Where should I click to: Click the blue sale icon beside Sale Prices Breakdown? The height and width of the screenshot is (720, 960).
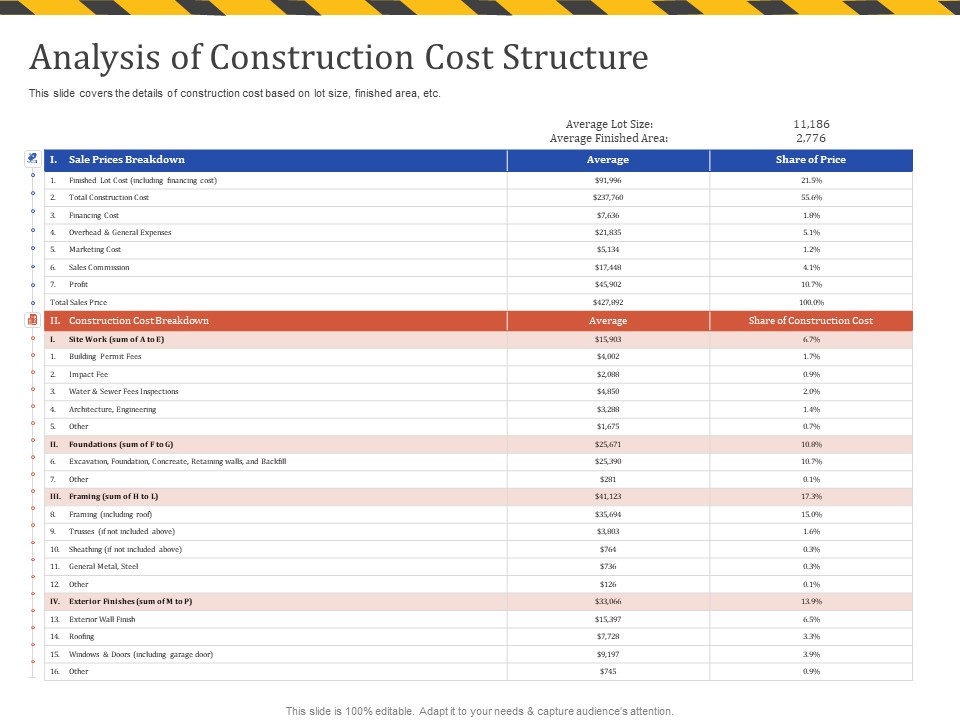pyautogui.click(x=32, y=159)
